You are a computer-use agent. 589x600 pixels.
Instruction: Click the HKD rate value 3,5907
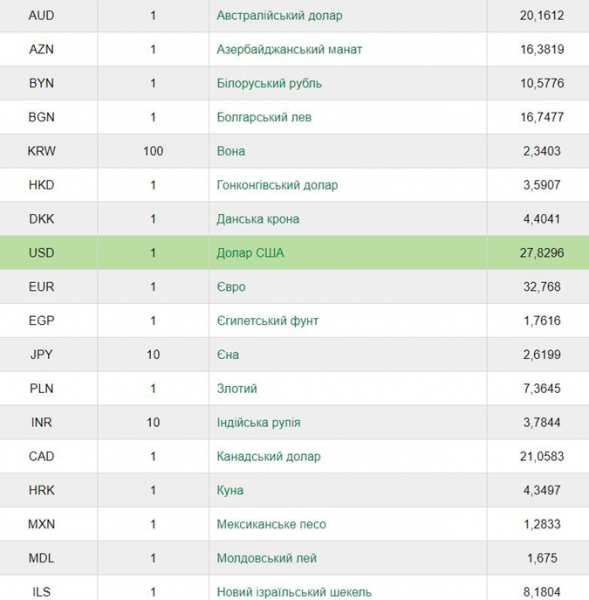click(x=542, y=185)
